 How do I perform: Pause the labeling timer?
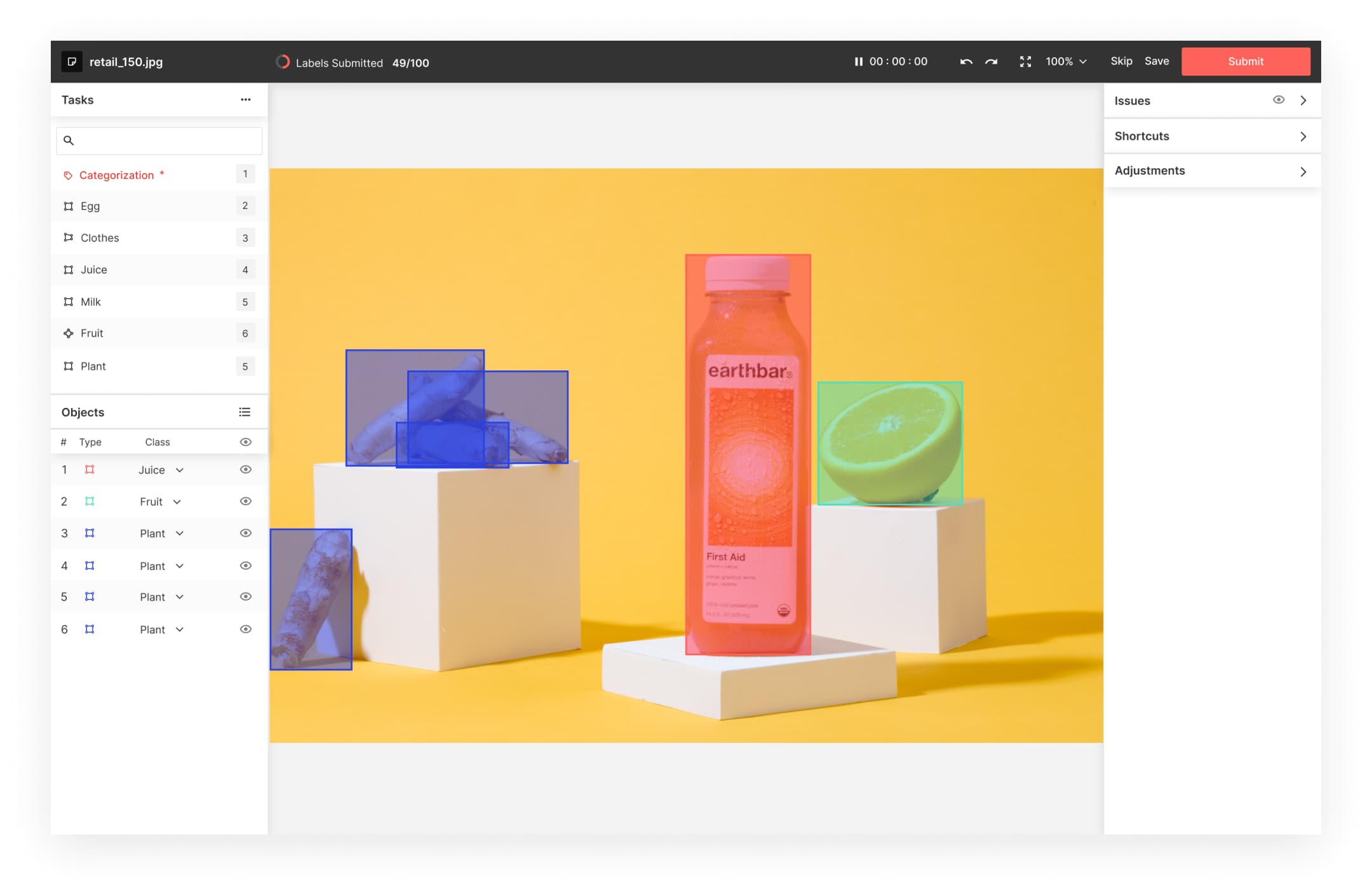(x=858, y=62)
